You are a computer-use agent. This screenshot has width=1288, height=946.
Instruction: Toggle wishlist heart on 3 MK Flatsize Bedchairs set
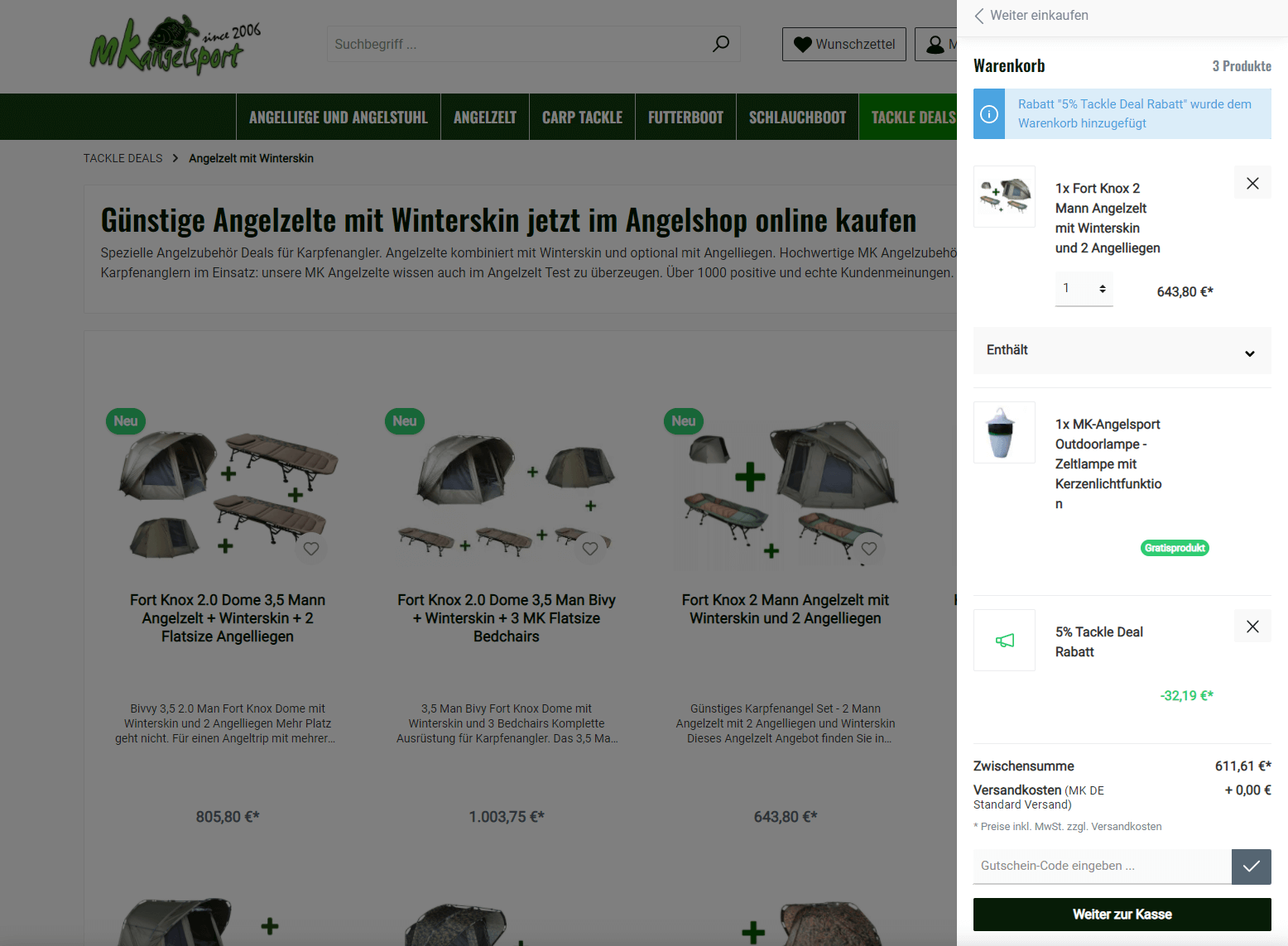(x=590, y=549)
